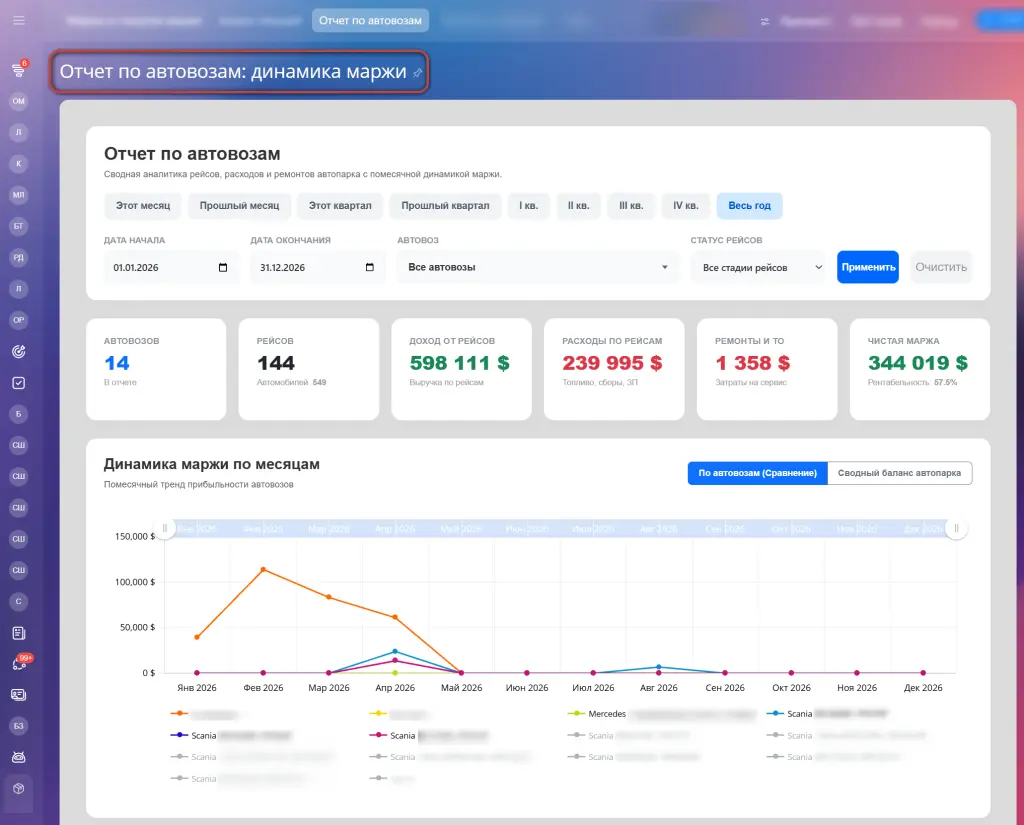Toggle the dark-blue Scania legend series
Screen dimensions: 1024x825
(231, 736)
